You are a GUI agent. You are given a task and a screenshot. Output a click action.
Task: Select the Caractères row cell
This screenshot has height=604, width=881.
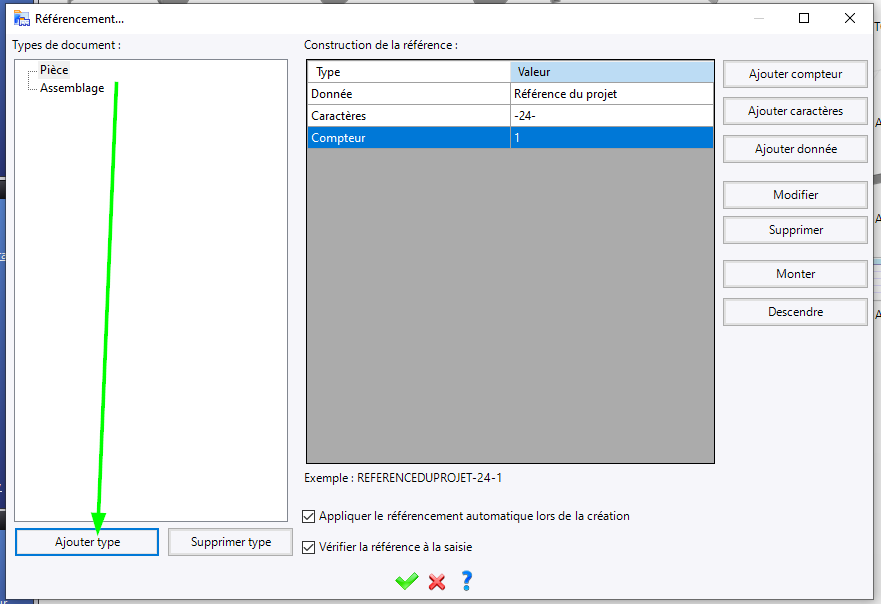[x=409, y=116]
